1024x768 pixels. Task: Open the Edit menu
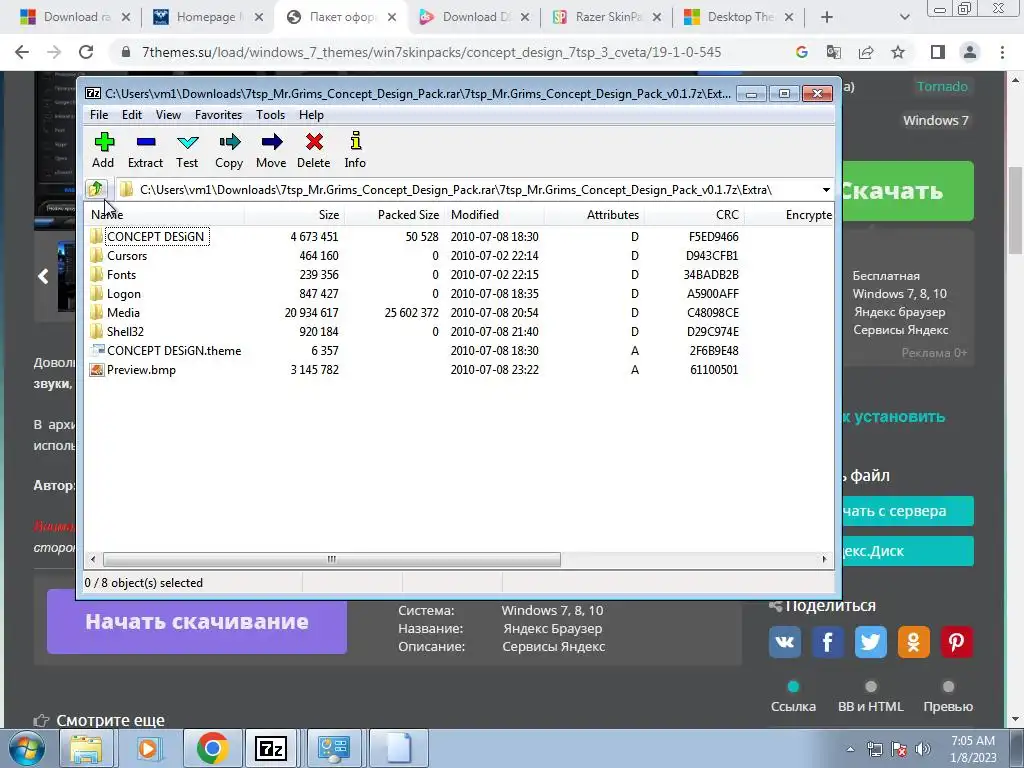pos(132,115)
